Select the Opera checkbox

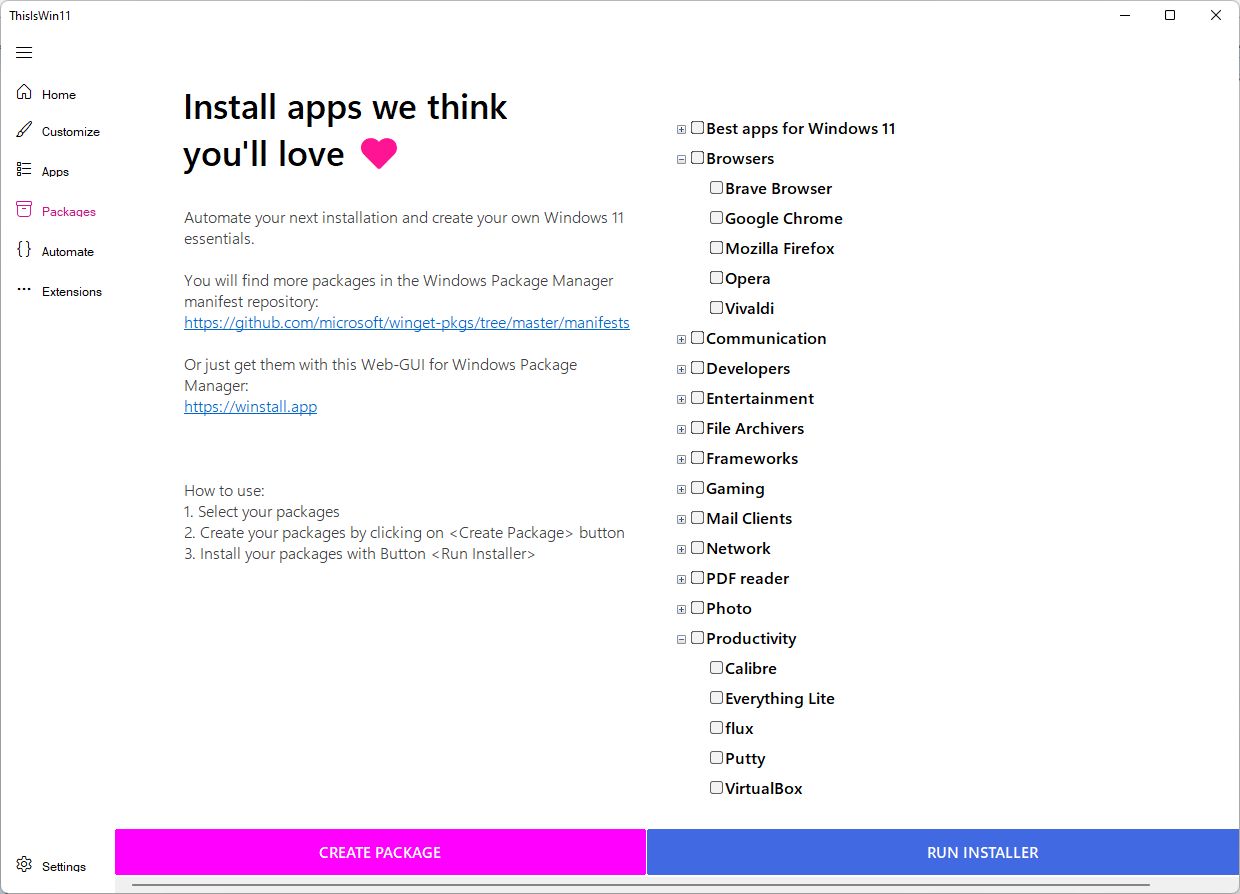click(x=716, y=278)
